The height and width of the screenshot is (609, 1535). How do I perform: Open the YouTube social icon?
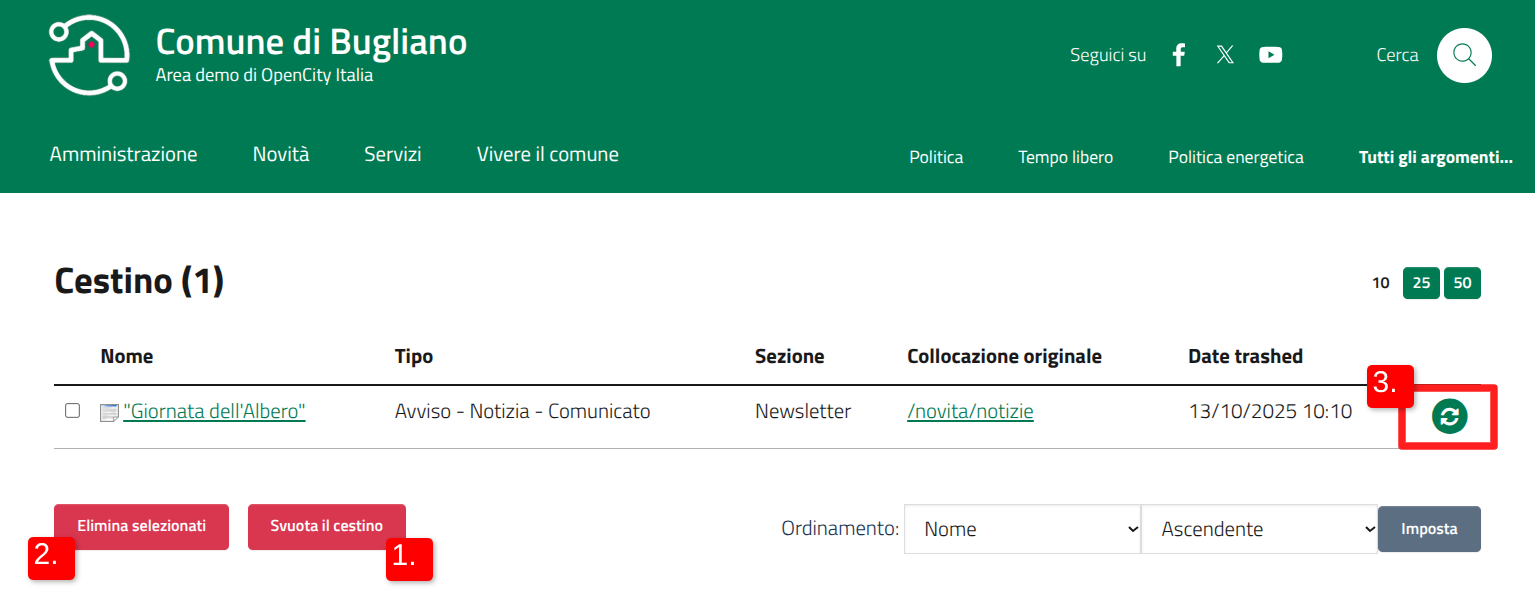click(x=1271, y=55)
